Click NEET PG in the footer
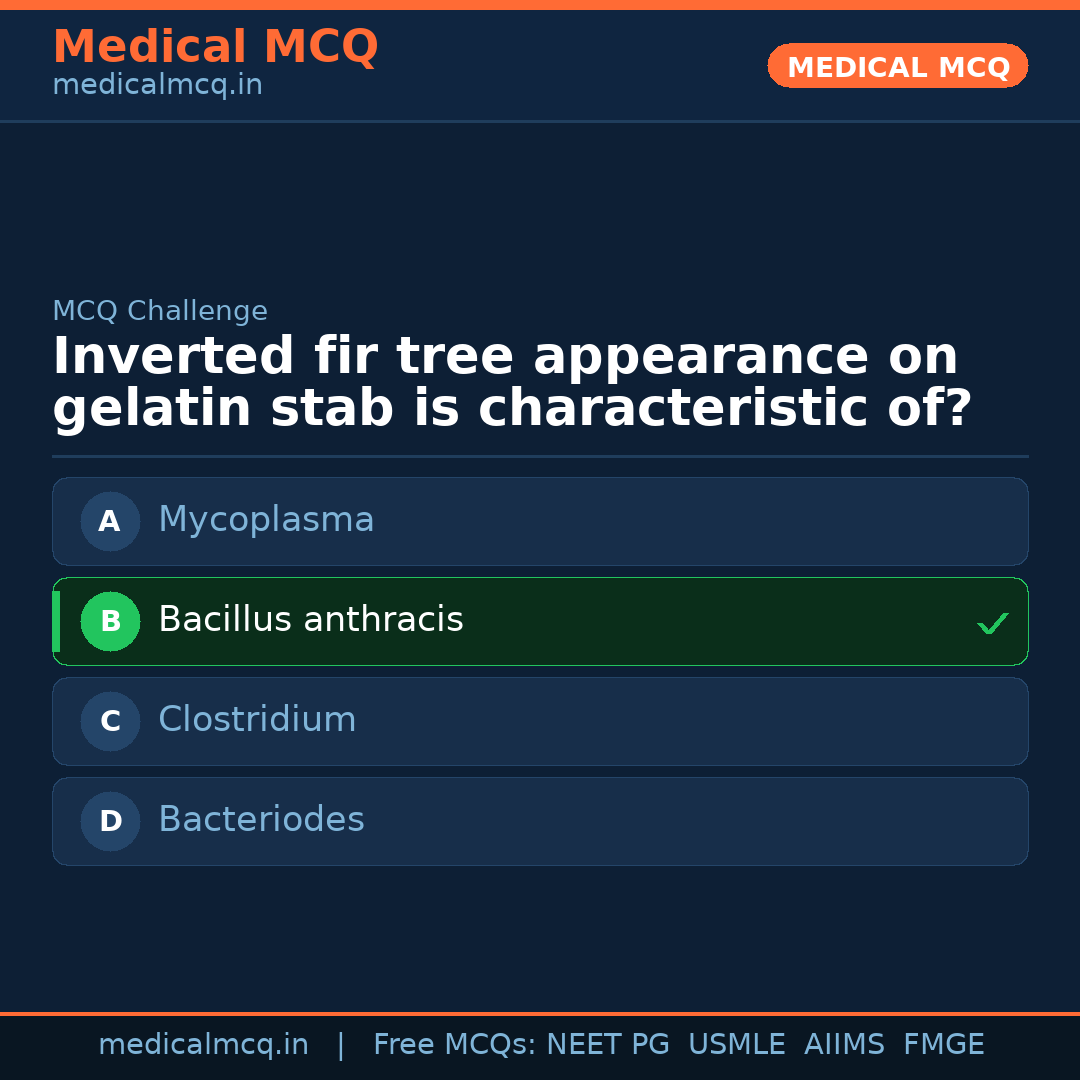 (x=608, y=1045)
